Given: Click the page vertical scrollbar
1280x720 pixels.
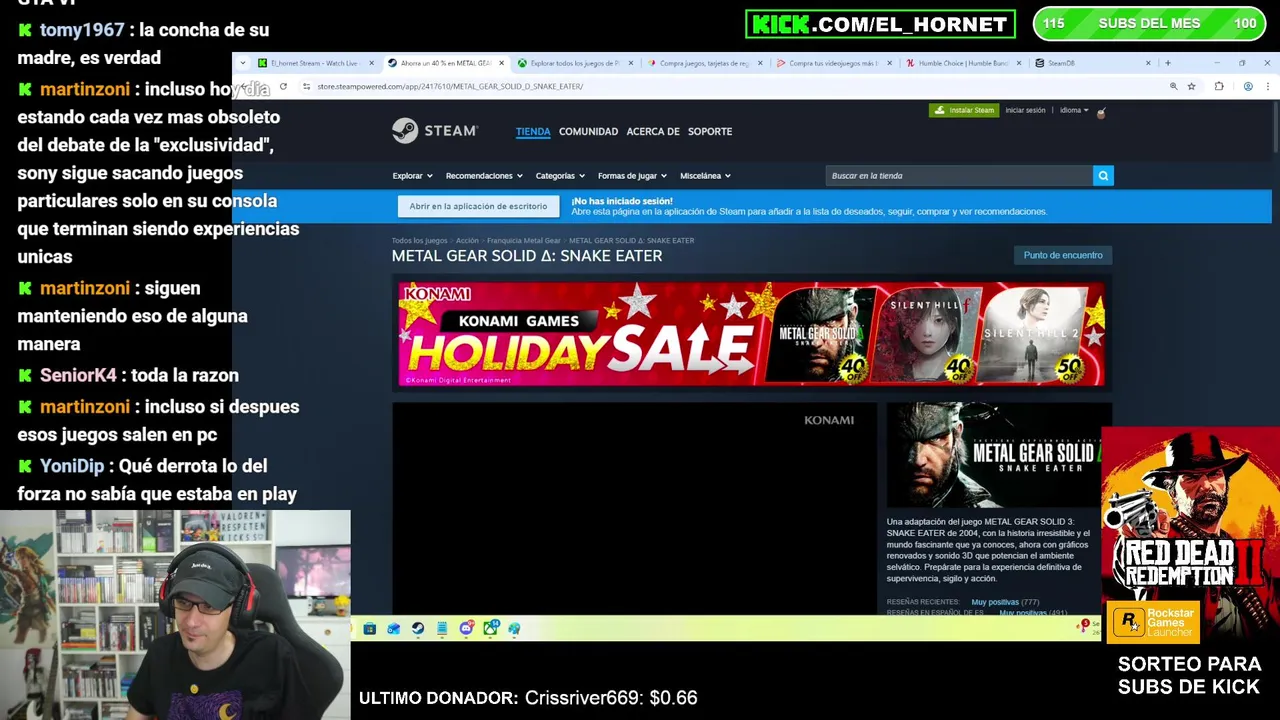Looking at the screenshot, I should 1275,128.
